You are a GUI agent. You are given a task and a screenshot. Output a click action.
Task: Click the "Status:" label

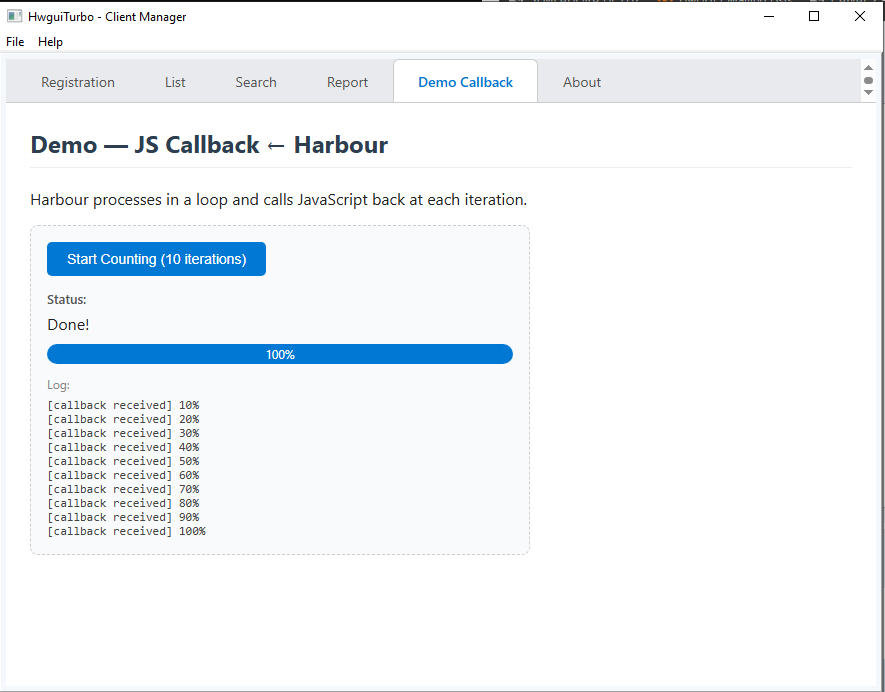pos(67,300)
